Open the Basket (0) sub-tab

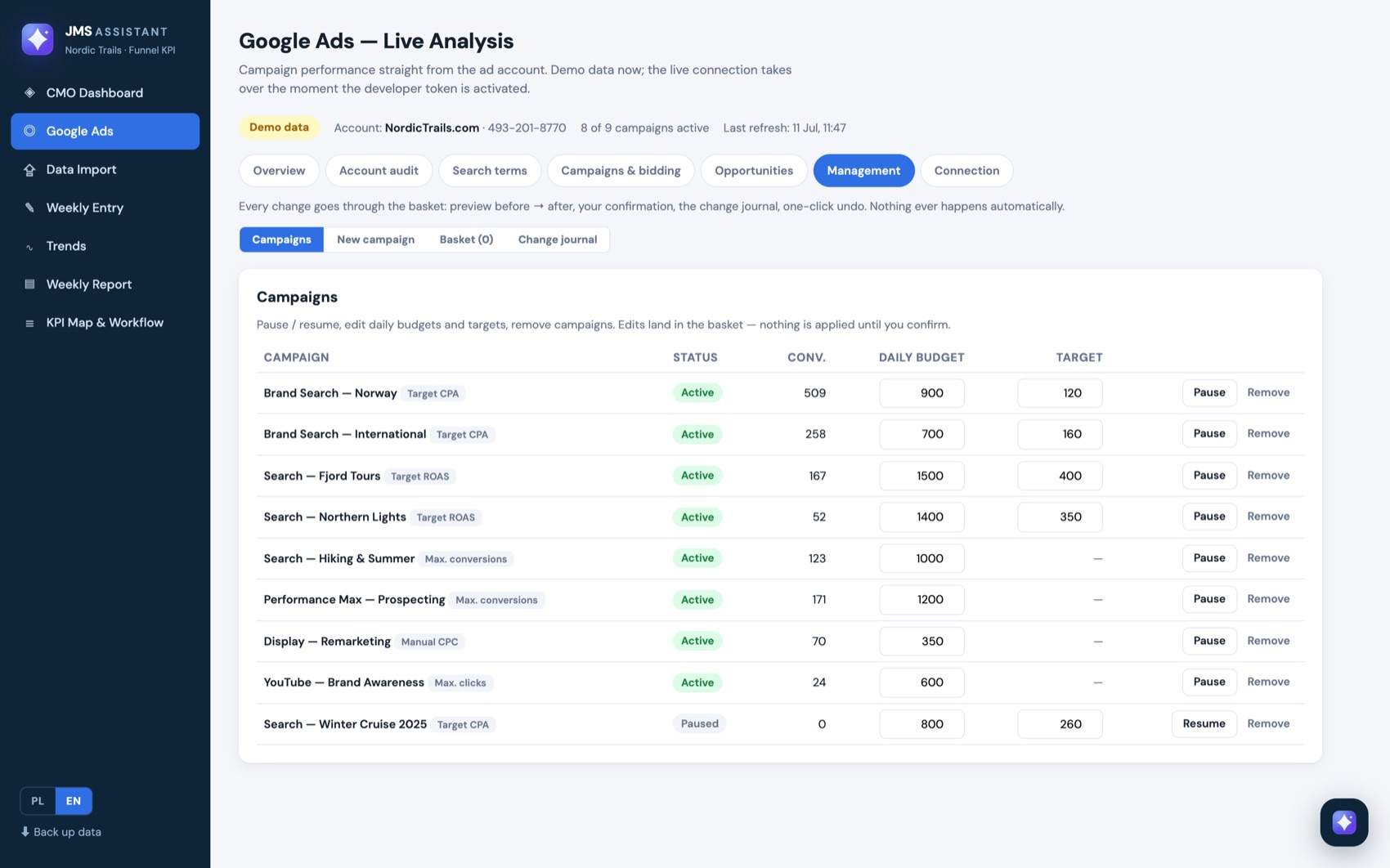click(466, 239)
